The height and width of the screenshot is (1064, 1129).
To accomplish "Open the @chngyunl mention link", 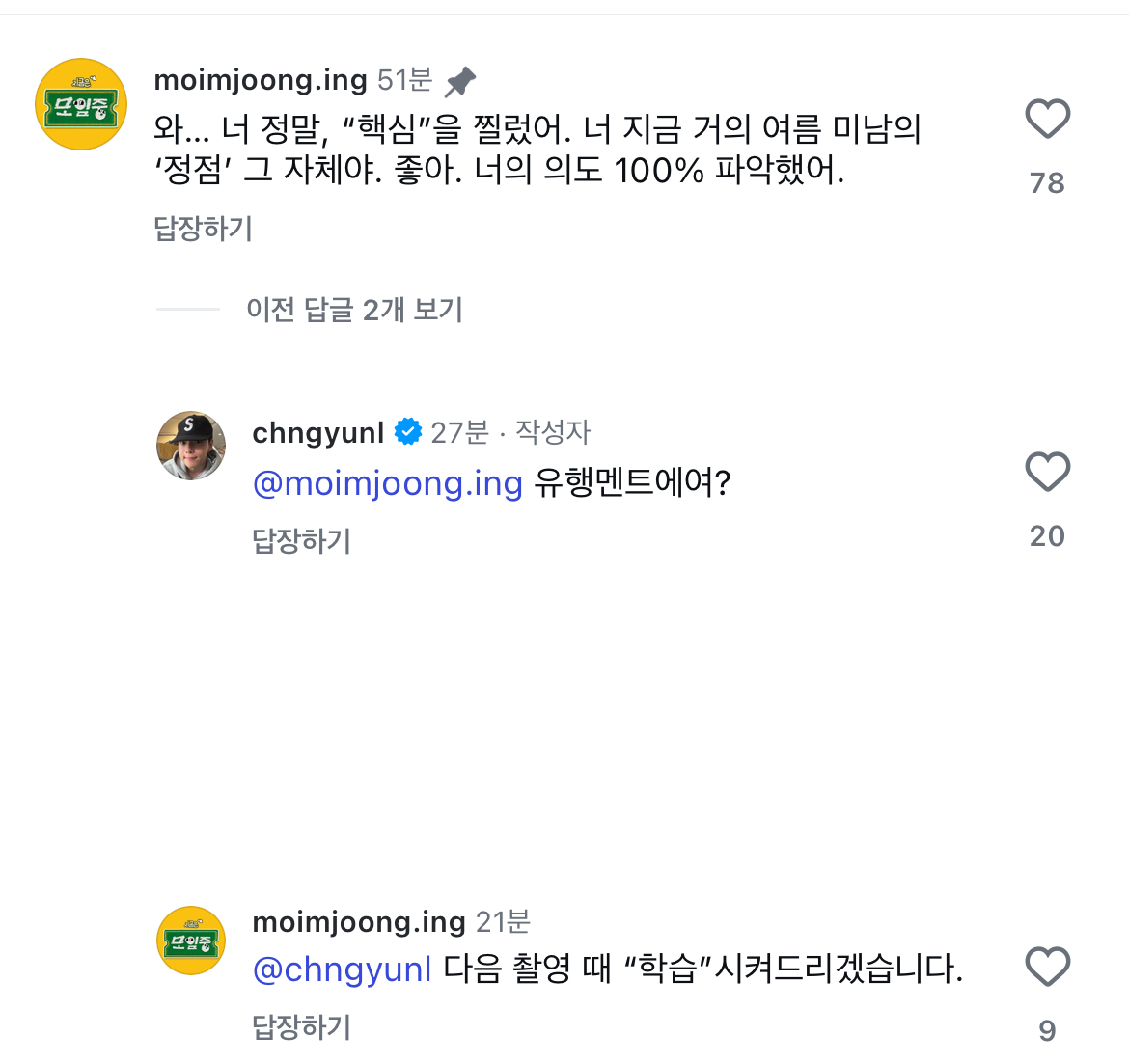I will pos(342,969).
